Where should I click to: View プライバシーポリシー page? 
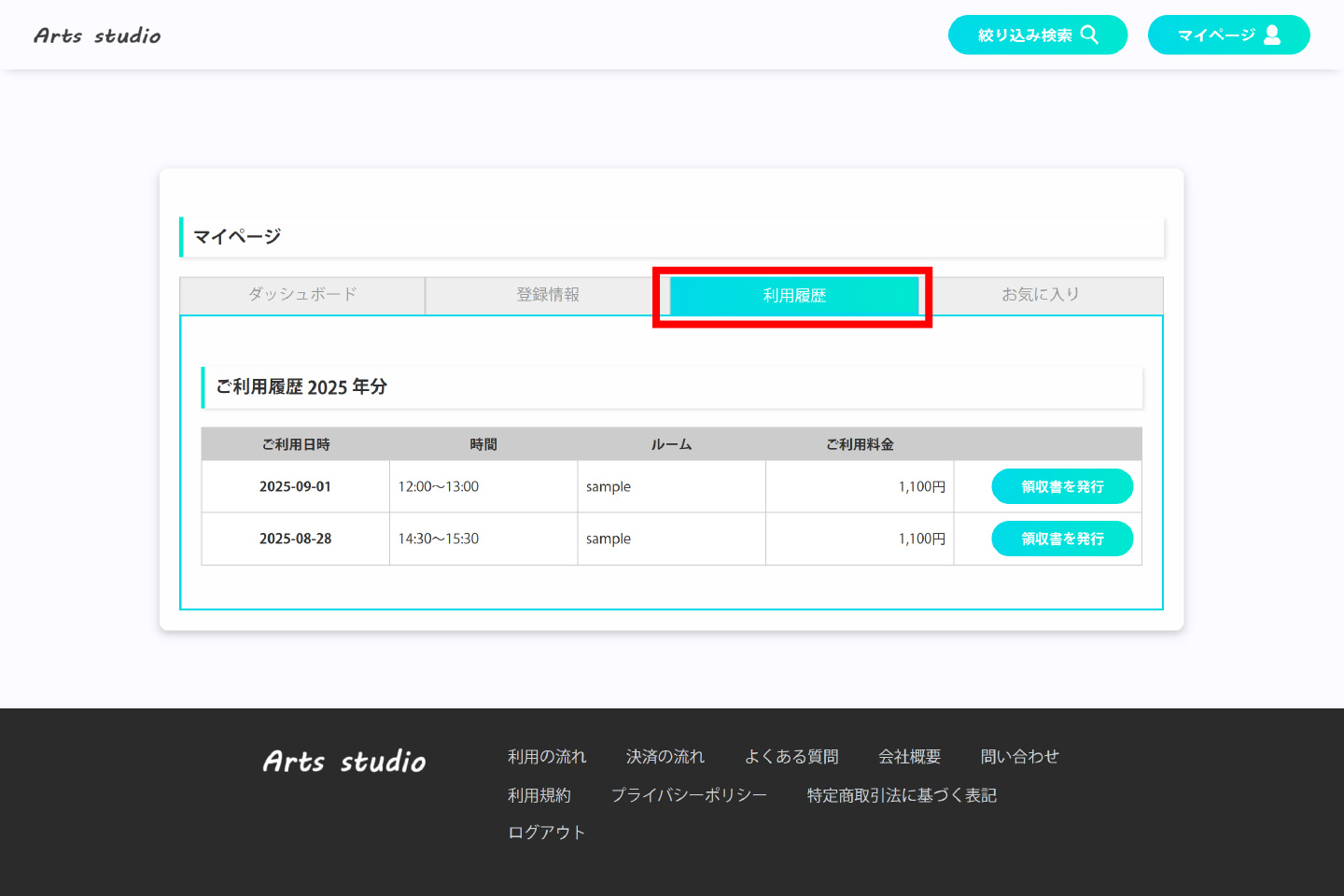[689, 795]
